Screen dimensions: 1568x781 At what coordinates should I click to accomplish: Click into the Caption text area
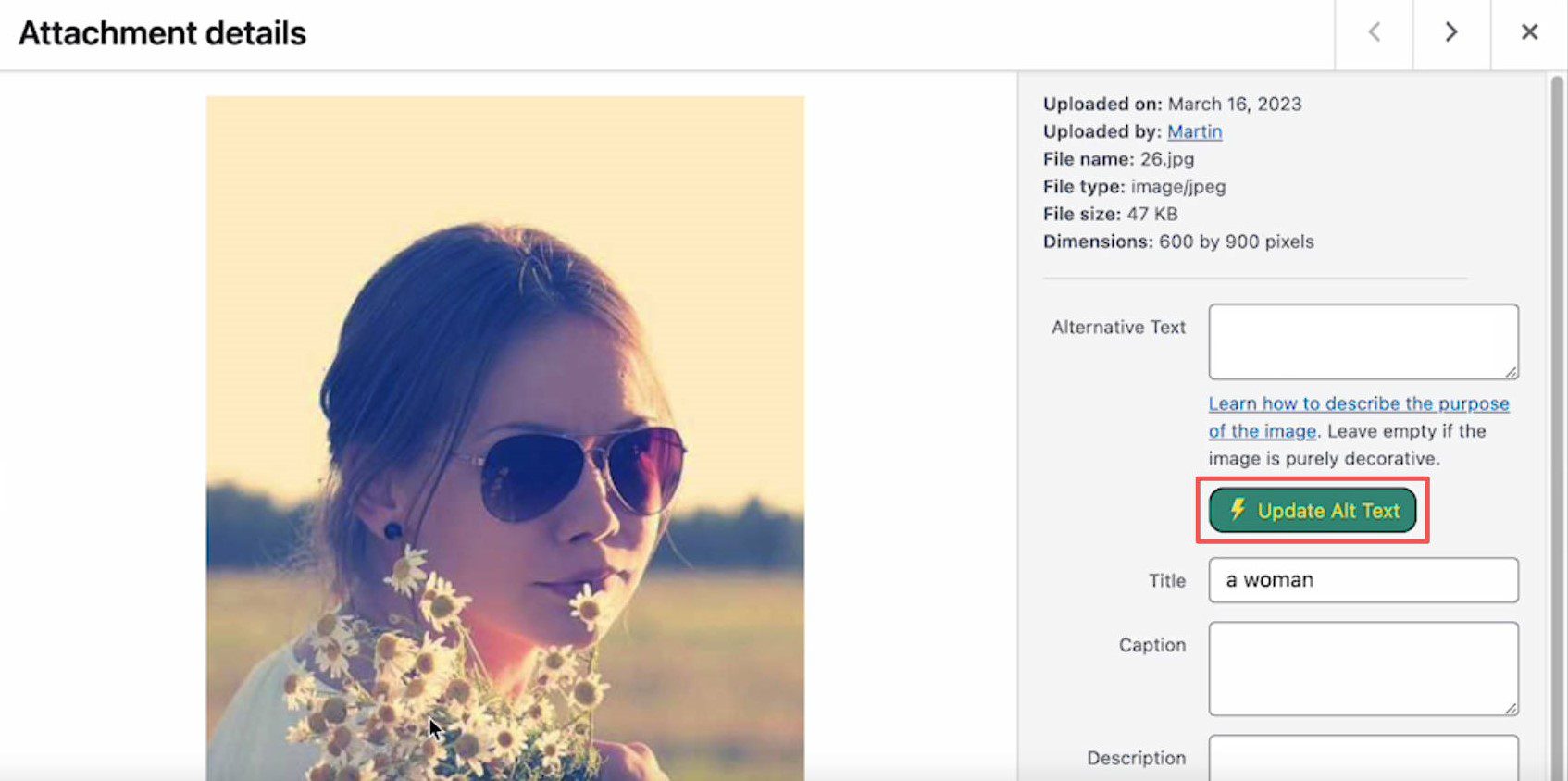1363,669
